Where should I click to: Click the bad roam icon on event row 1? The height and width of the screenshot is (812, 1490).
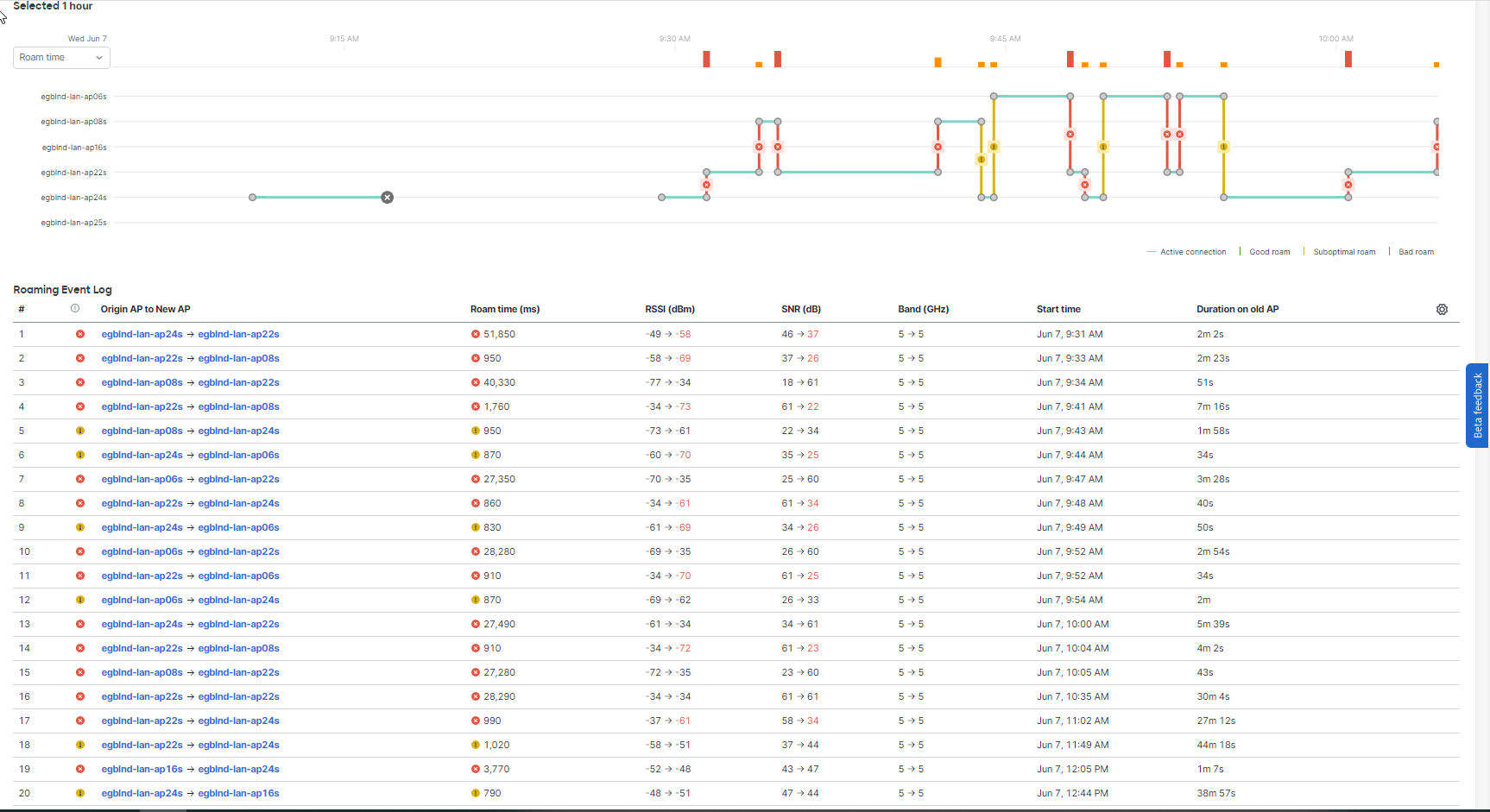tap(80, 334)
